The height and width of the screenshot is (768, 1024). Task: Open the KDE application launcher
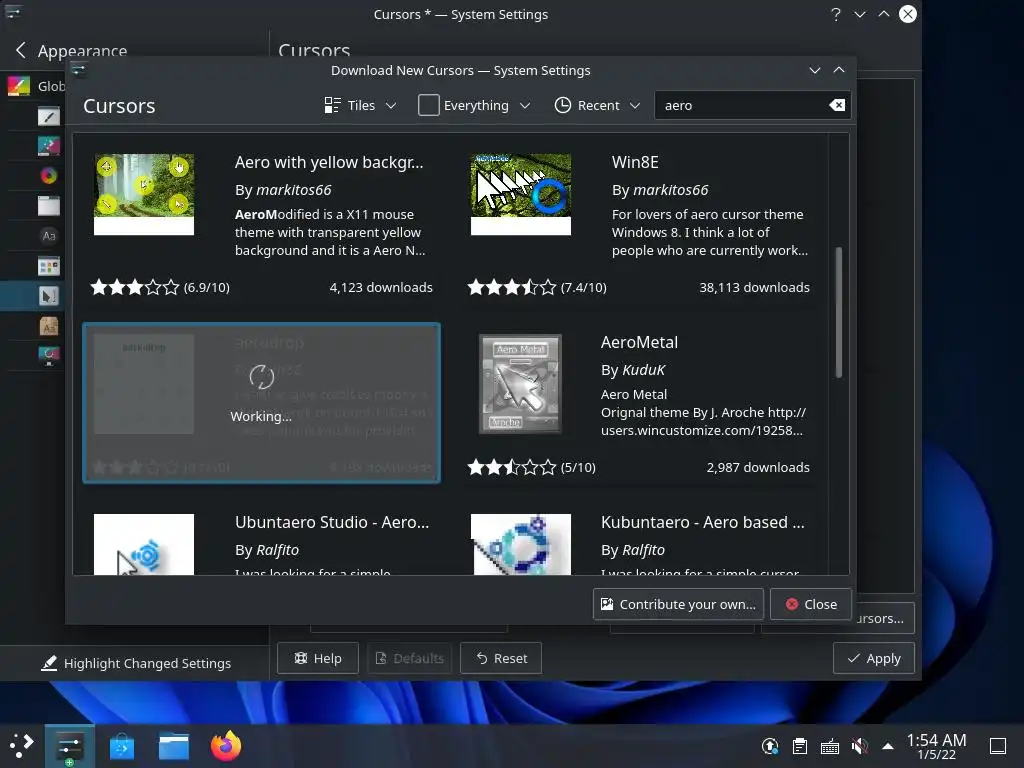click(x=21, y=745)
